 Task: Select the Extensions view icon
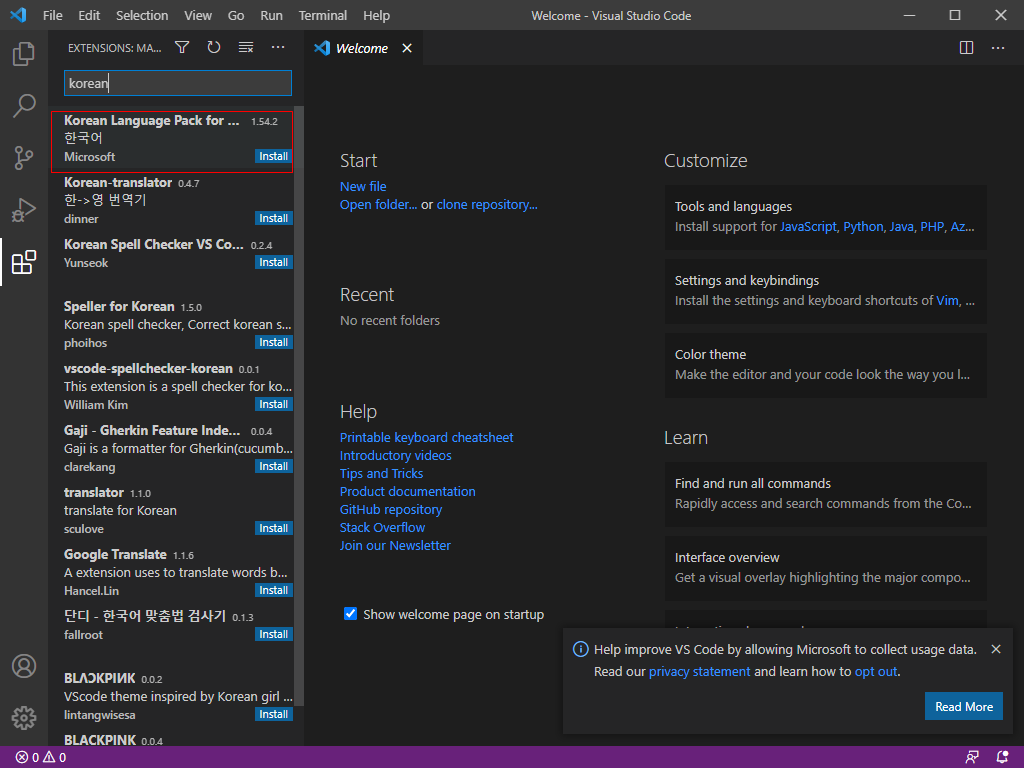(x=24, y=262)
